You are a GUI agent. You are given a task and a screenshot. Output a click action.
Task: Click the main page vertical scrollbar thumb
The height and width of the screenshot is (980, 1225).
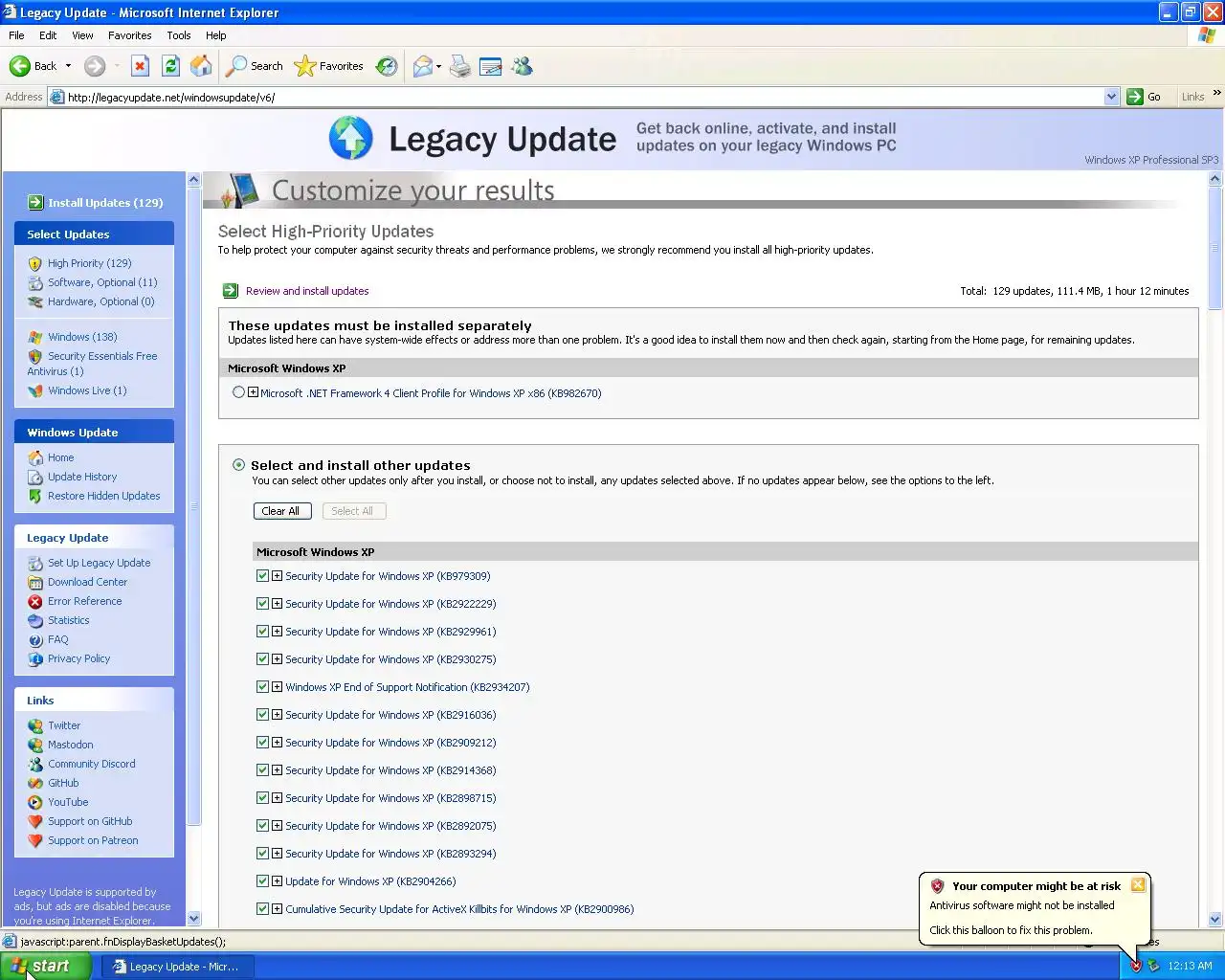(1215, 249)
